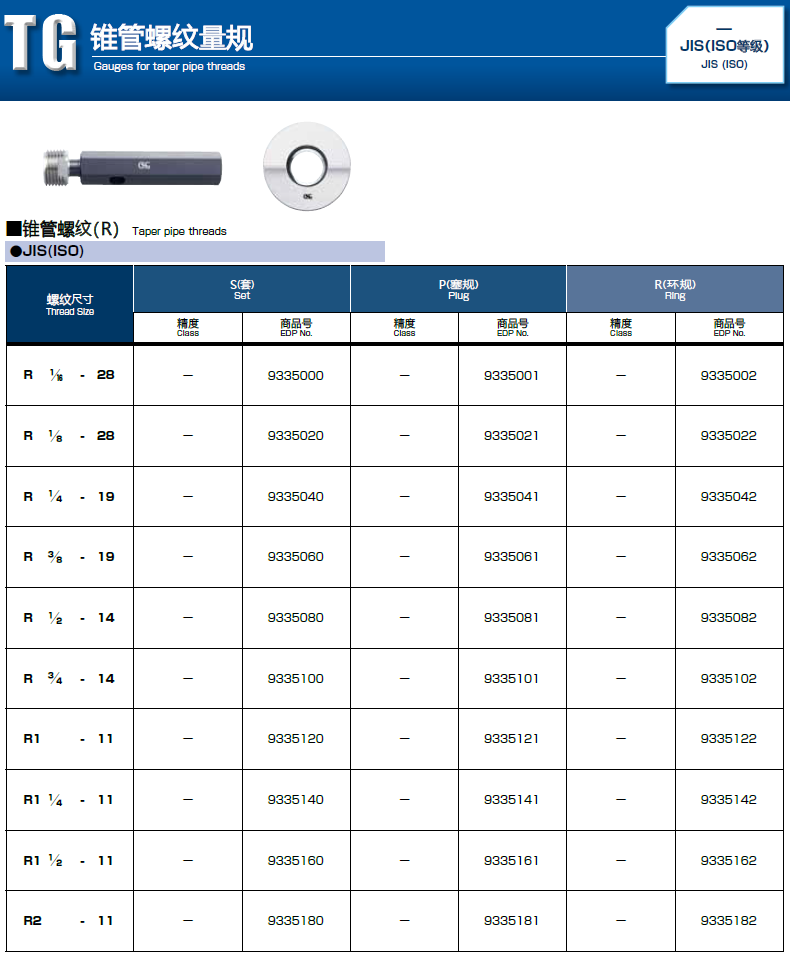Click thread size R 1/8 - 28

69,435
